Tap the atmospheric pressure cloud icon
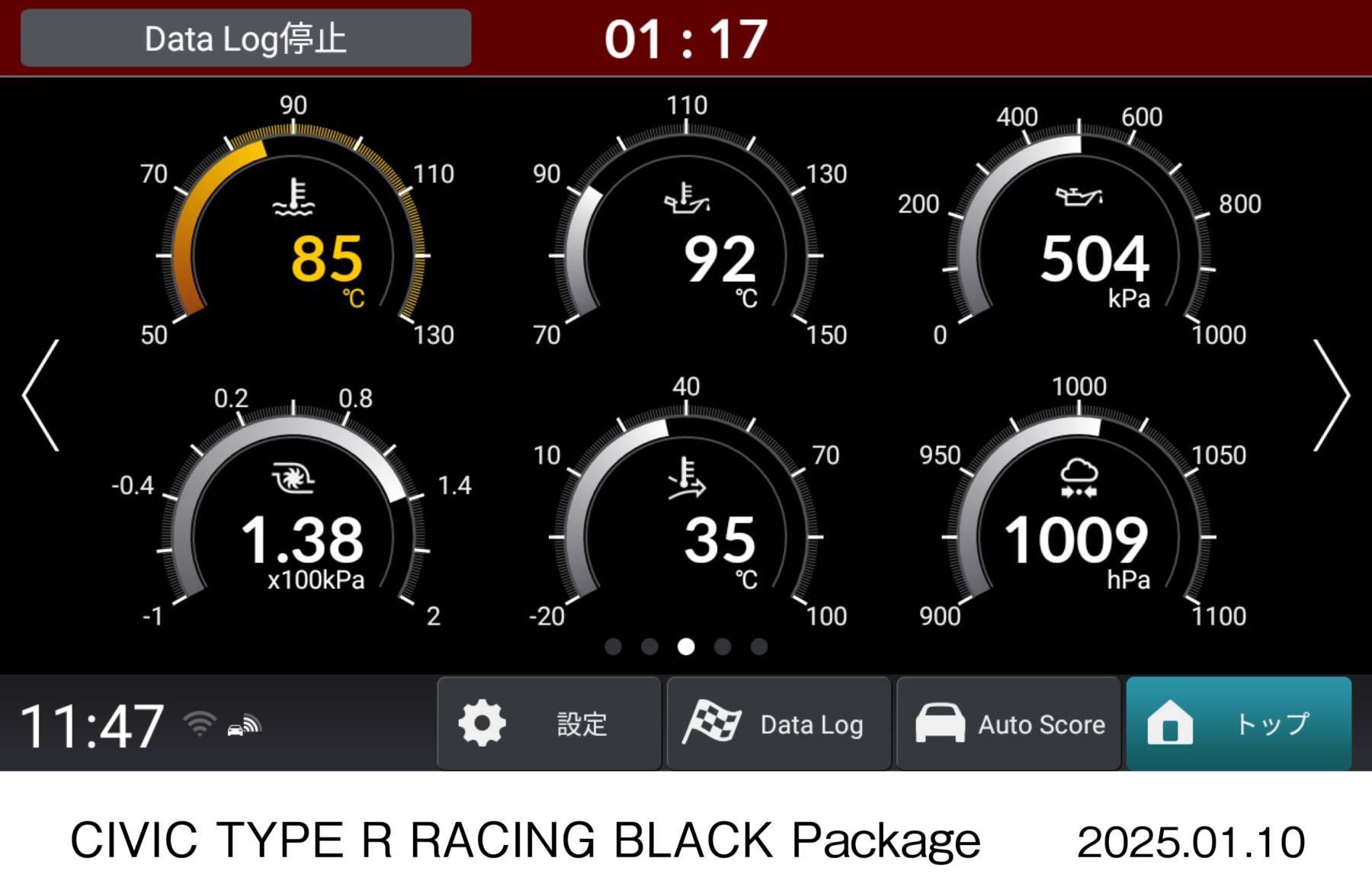The height and width of the screenshot is (874, 1372). [x=1079, y=478]
